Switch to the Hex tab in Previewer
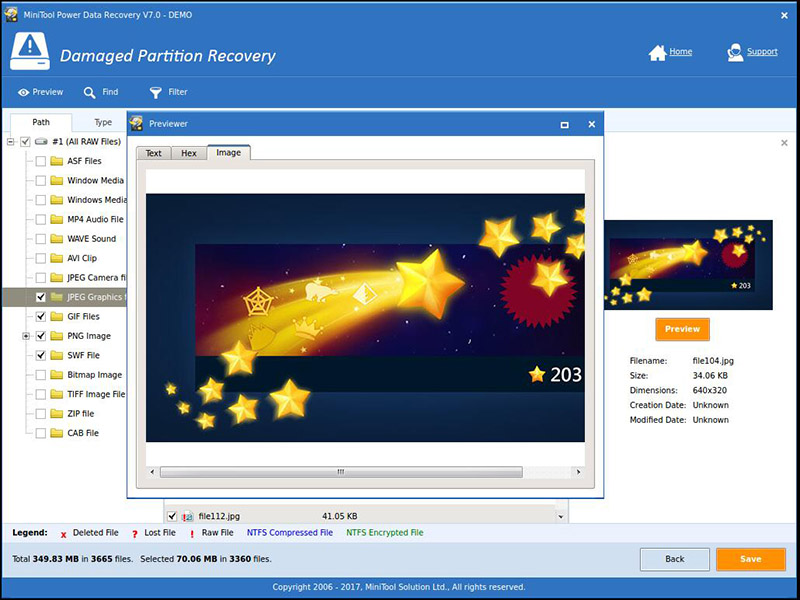The width and height of the screenshot is (800, 600). pyautogui.click(x=188, y=153)
